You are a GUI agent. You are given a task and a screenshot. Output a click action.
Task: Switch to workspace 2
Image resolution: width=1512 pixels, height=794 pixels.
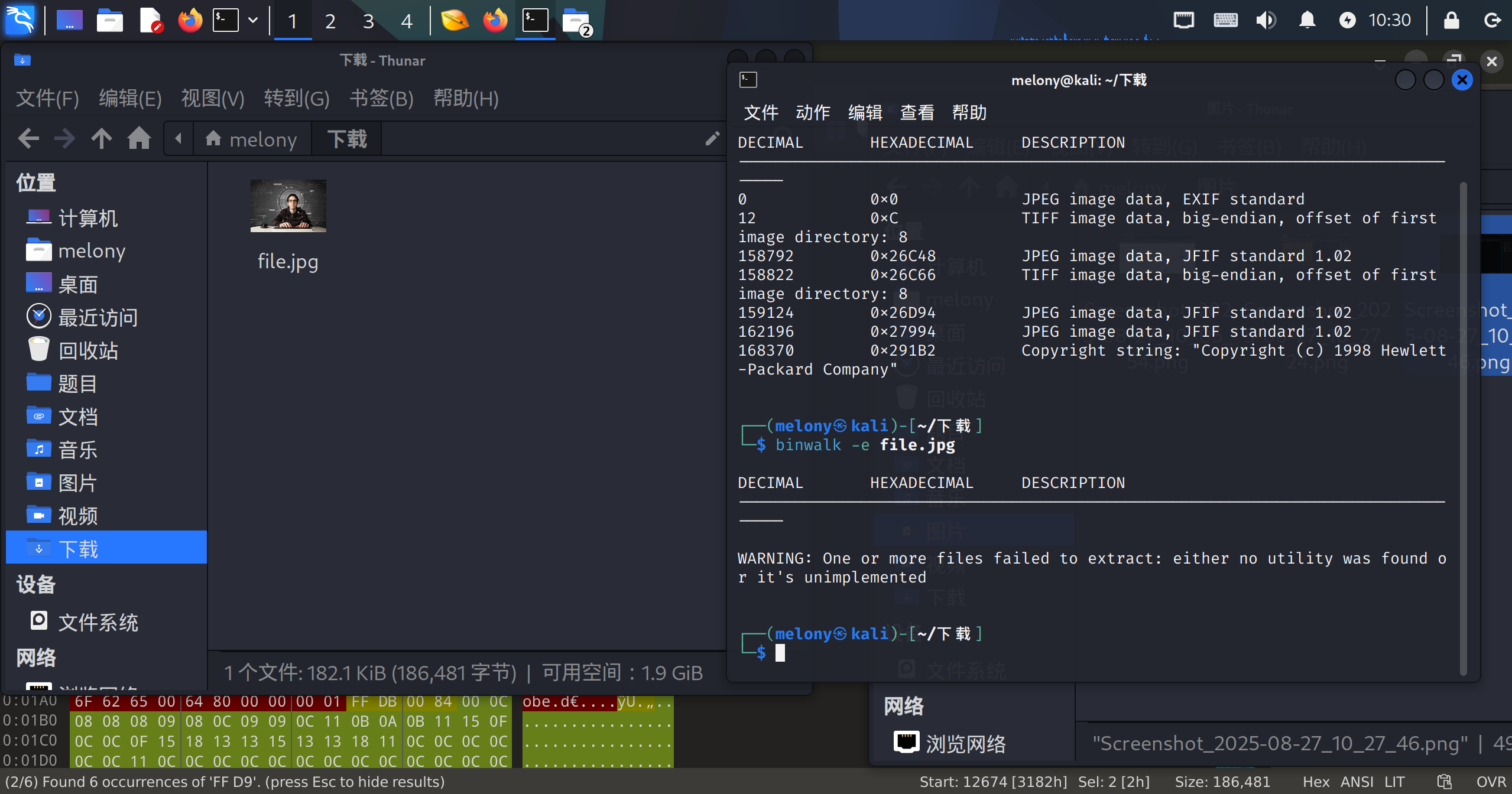point(330,21)
